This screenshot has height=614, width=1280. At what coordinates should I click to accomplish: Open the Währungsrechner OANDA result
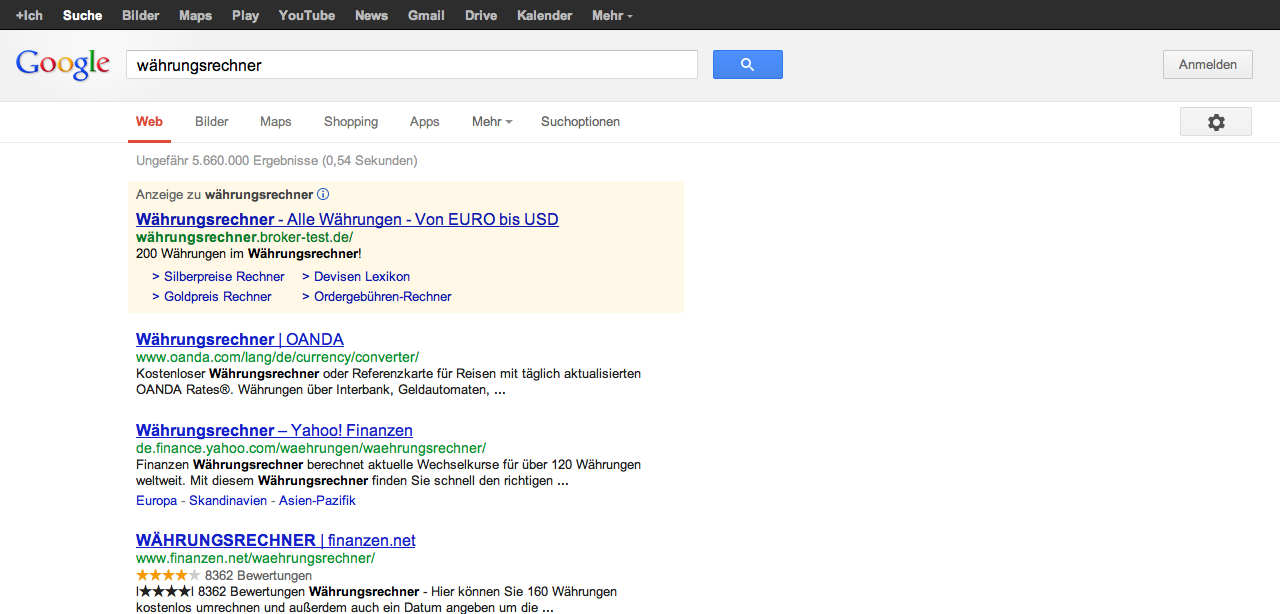(240, 339)
